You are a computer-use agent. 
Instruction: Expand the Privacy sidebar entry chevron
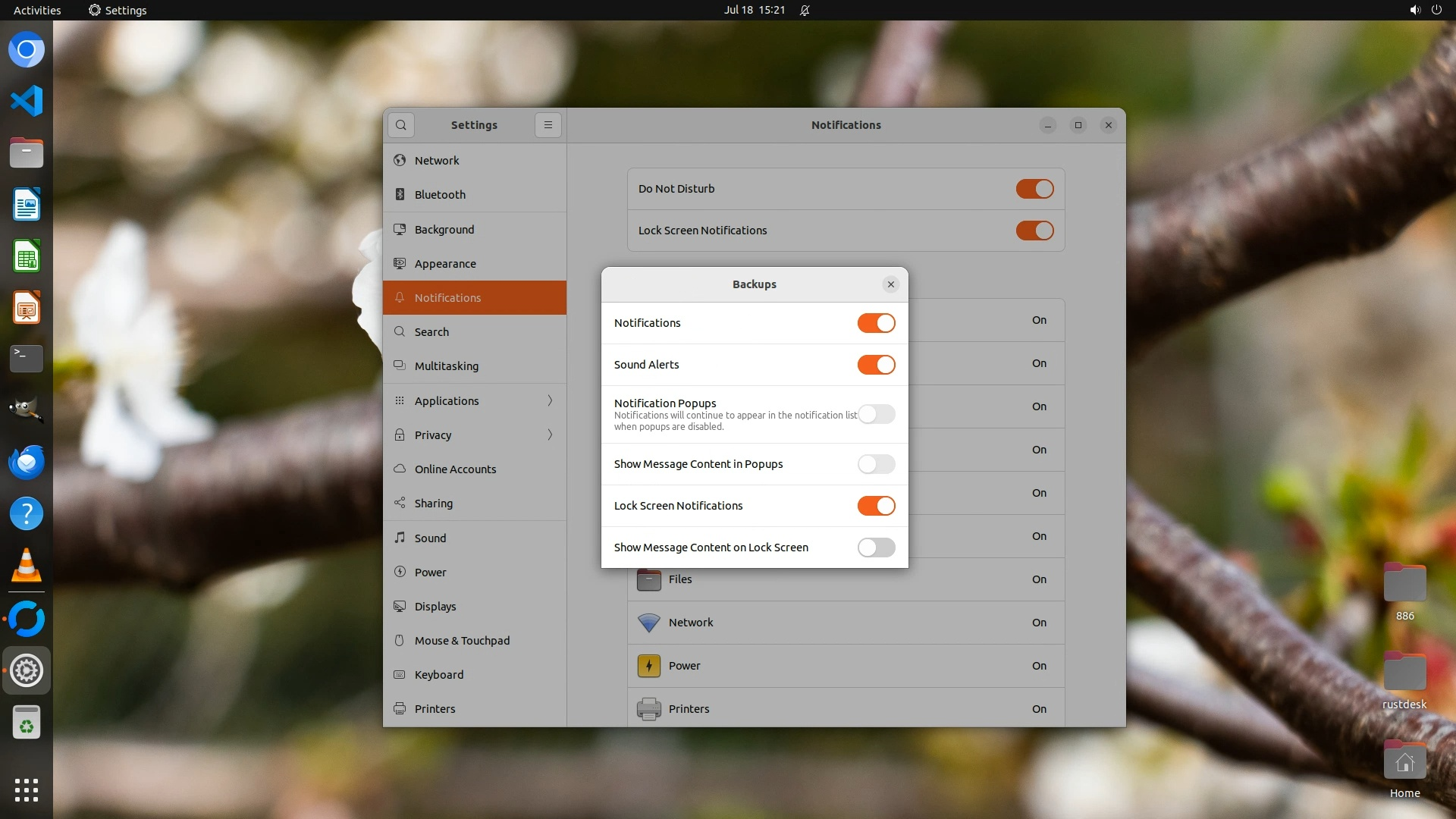(550, 435)
